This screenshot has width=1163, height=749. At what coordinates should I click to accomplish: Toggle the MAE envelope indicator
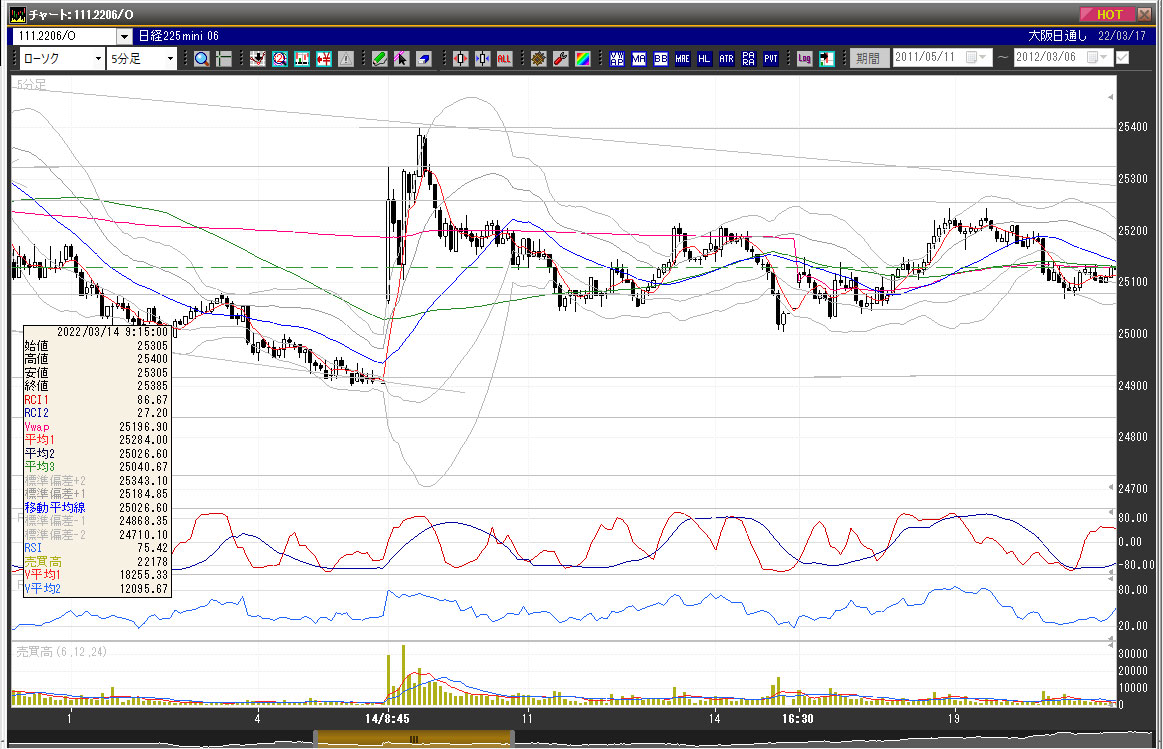tap(682, 59)
